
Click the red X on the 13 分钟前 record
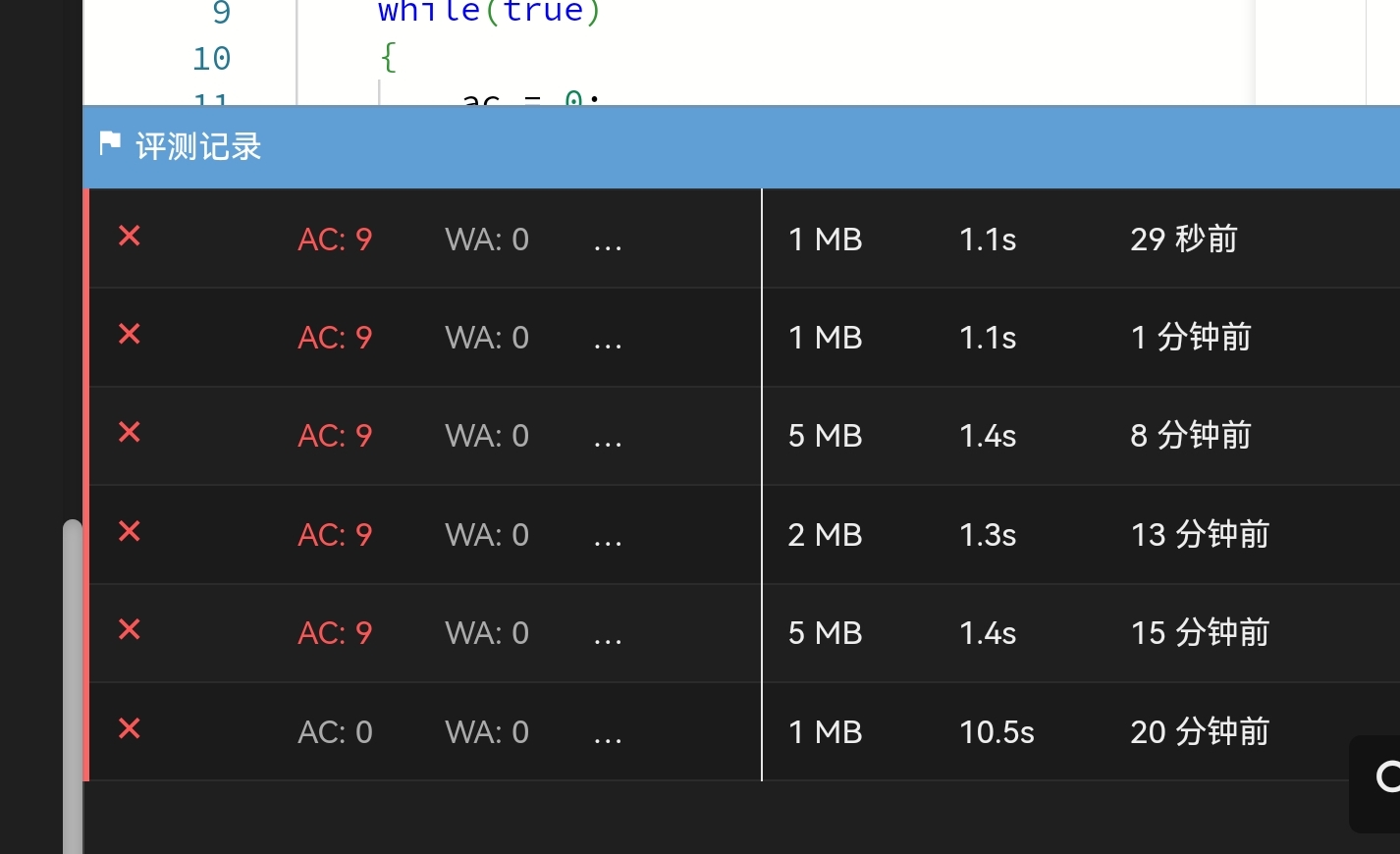(130, 532)
